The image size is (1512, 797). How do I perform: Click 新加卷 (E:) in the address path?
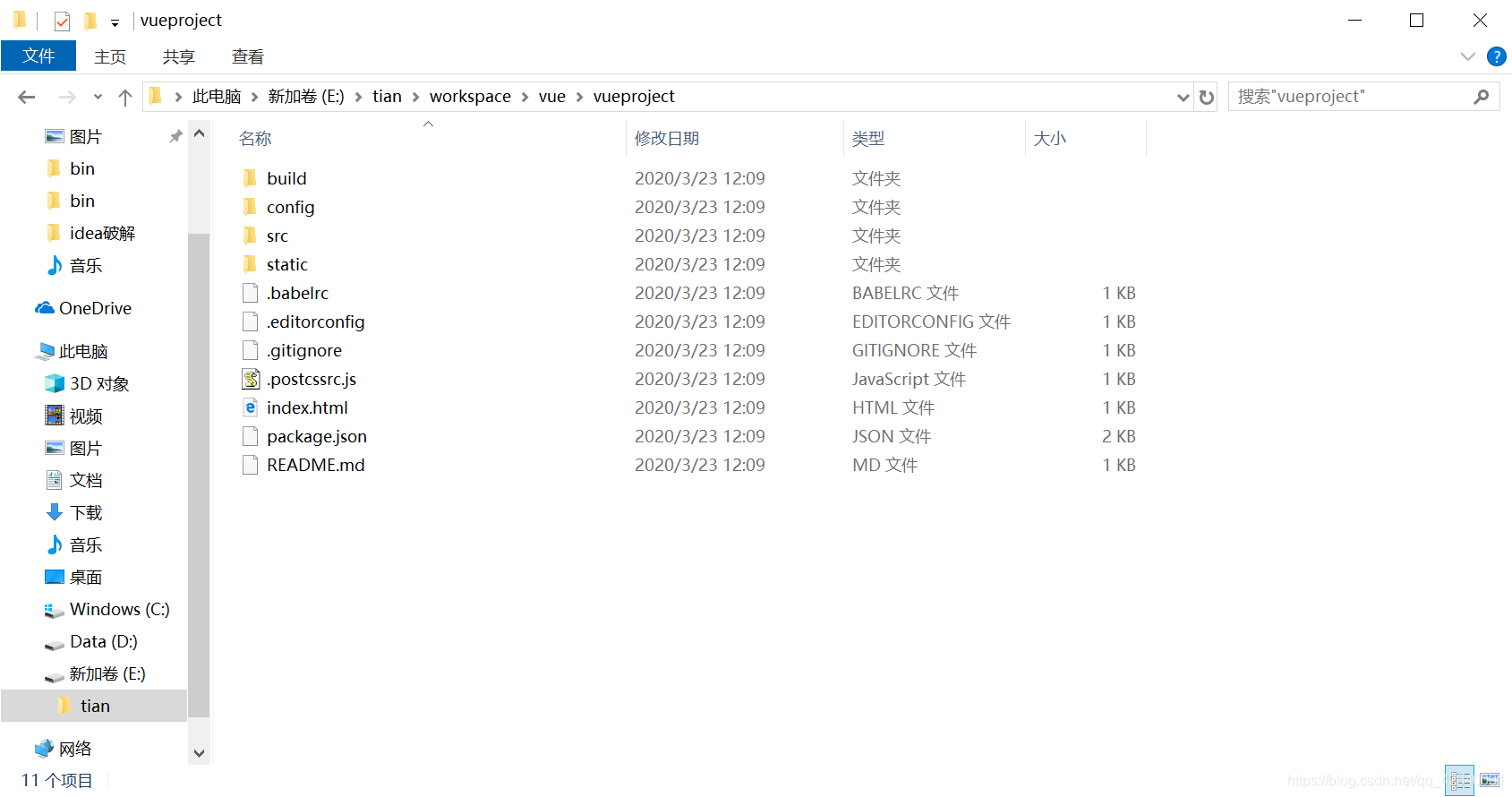[x=306, y=96]
